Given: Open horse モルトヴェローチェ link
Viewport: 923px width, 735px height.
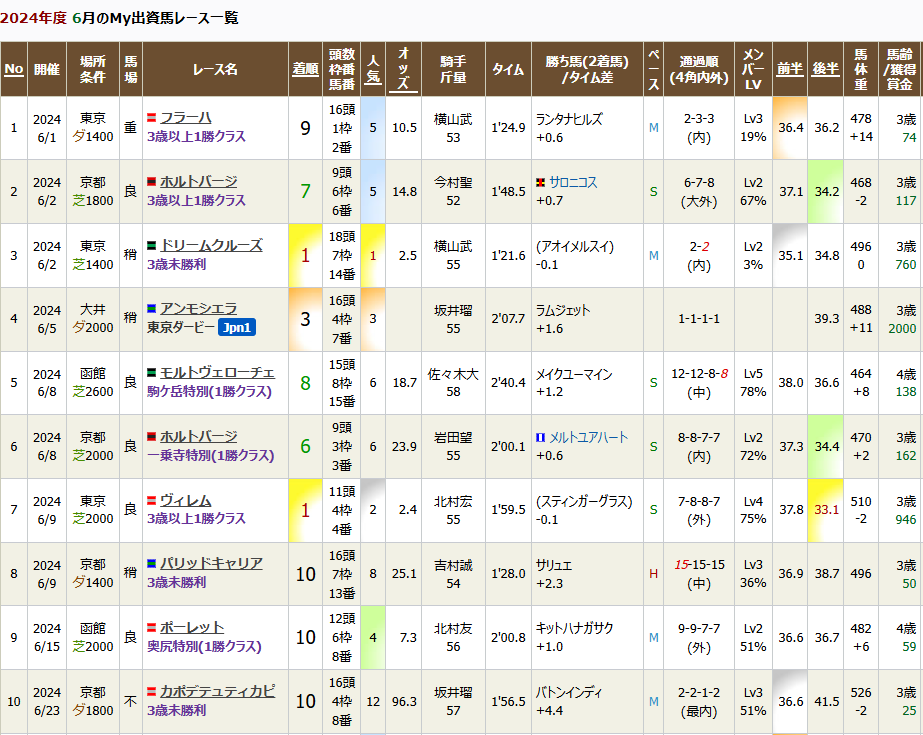Looking at the screenshot, I should coord(217,373).
